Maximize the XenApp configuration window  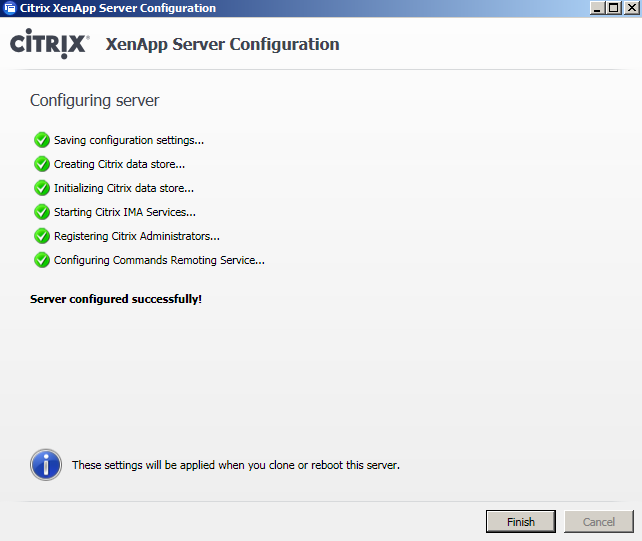pos(614,8)
